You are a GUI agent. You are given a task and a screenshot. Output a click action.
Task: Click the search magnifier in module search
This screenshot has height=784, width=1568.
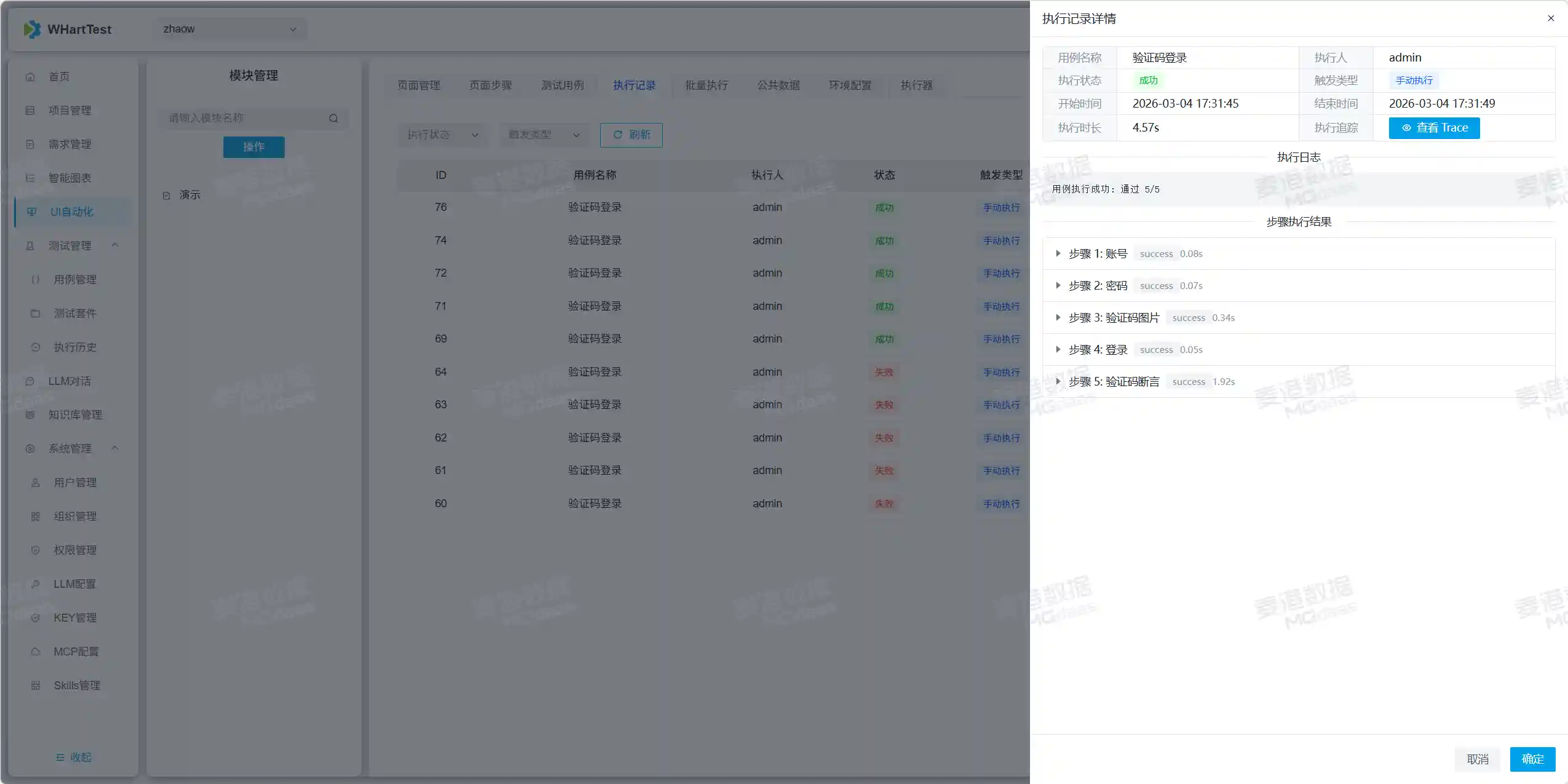(333, 118)
